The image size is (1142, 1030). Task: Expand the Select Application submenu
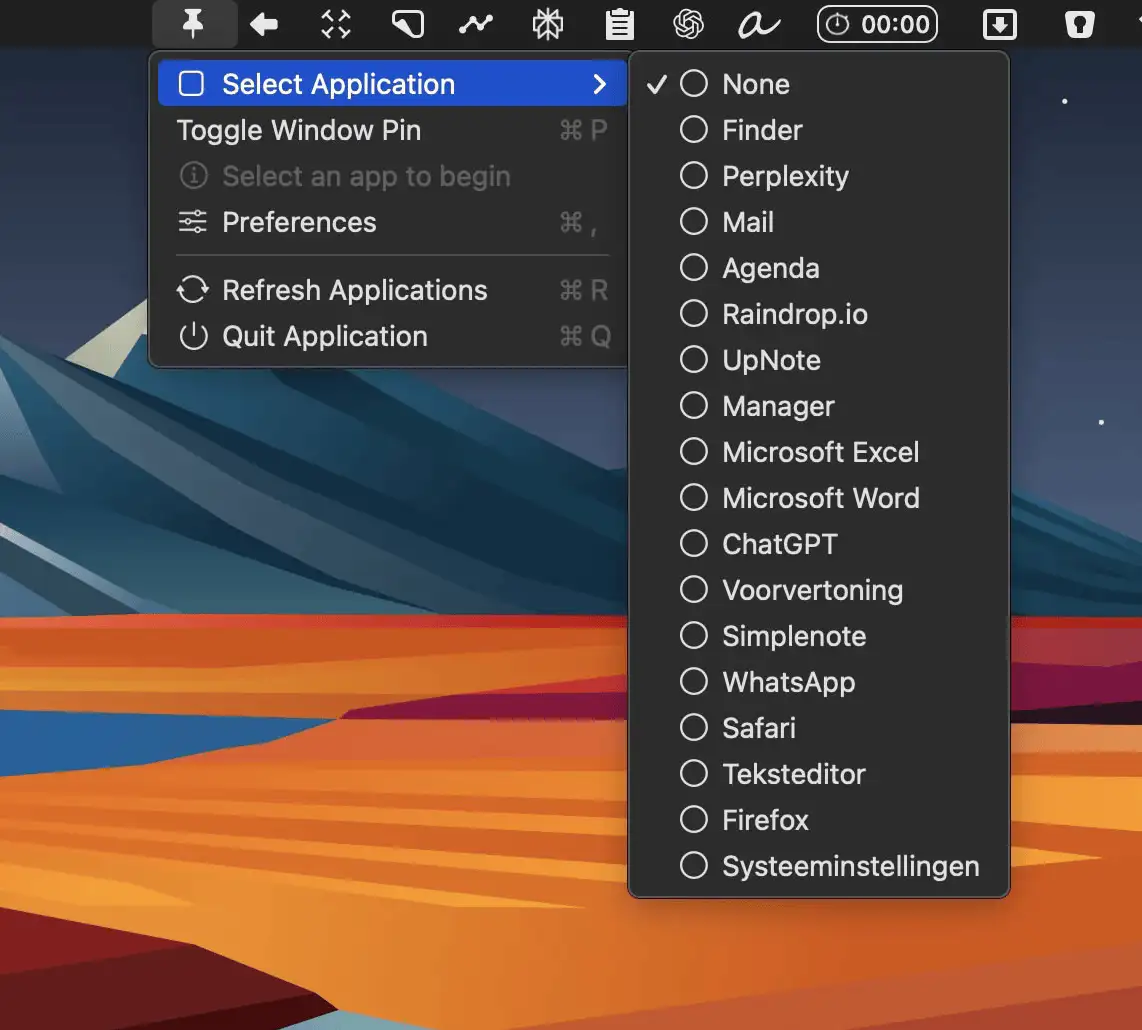click(x=393, y=84)
